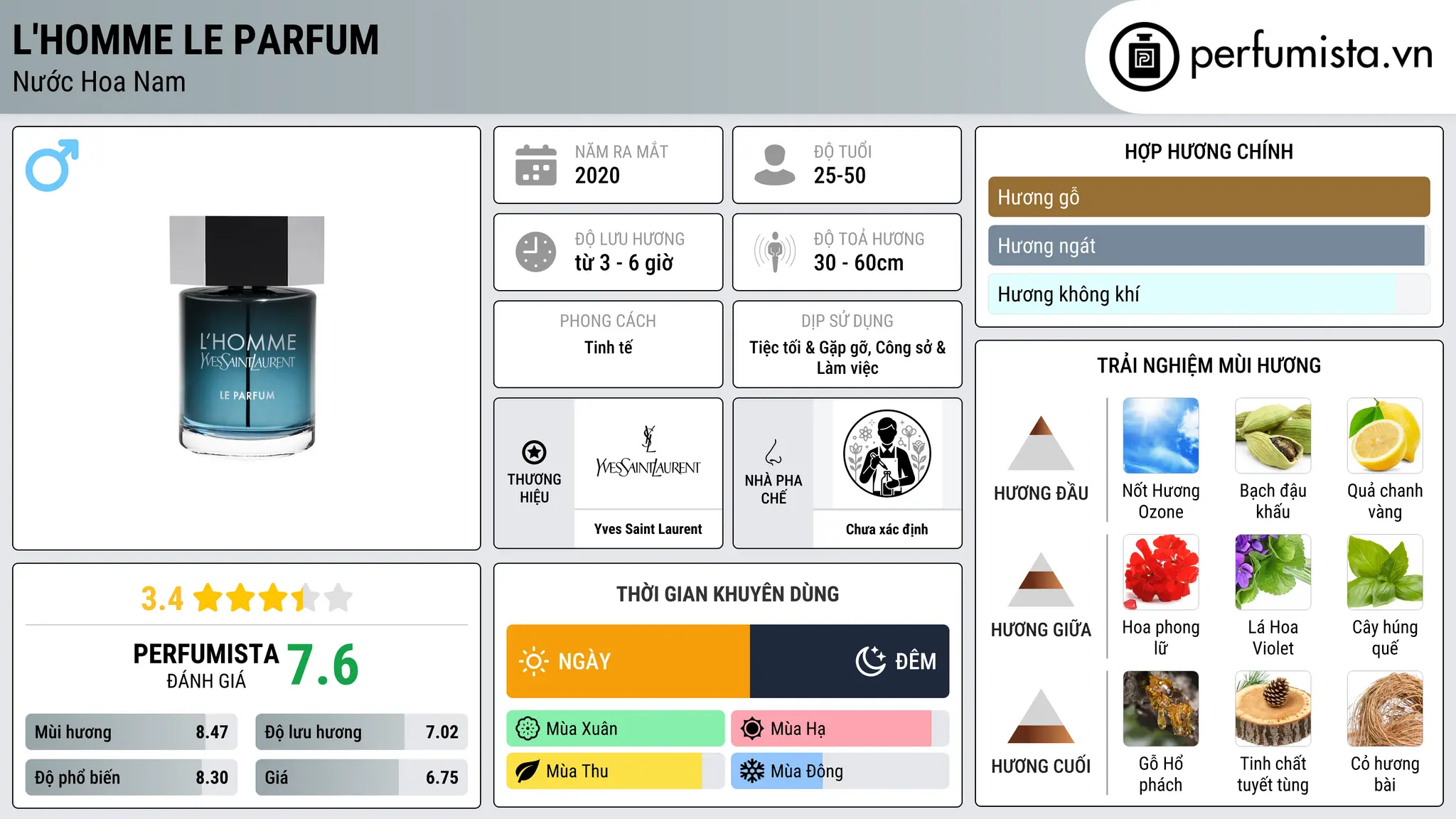Click the blue male gender symbol
This screenshot has width=1456, height=819.
coord(52,165)
